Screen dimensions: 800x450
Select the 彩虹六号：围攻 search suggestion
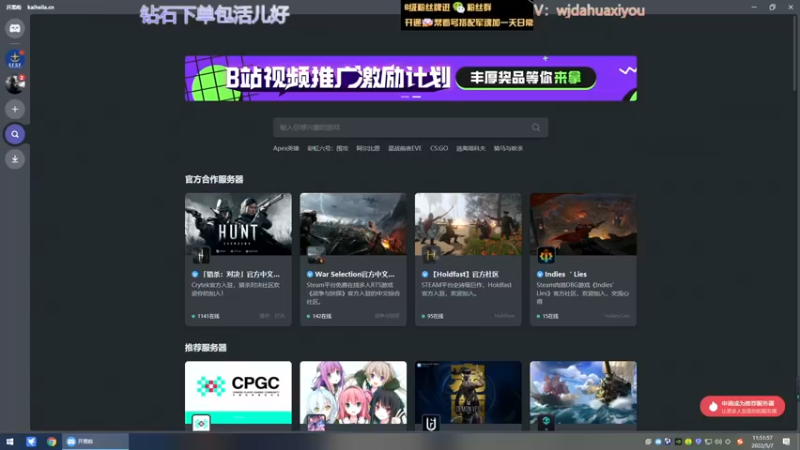pos(328,148)
